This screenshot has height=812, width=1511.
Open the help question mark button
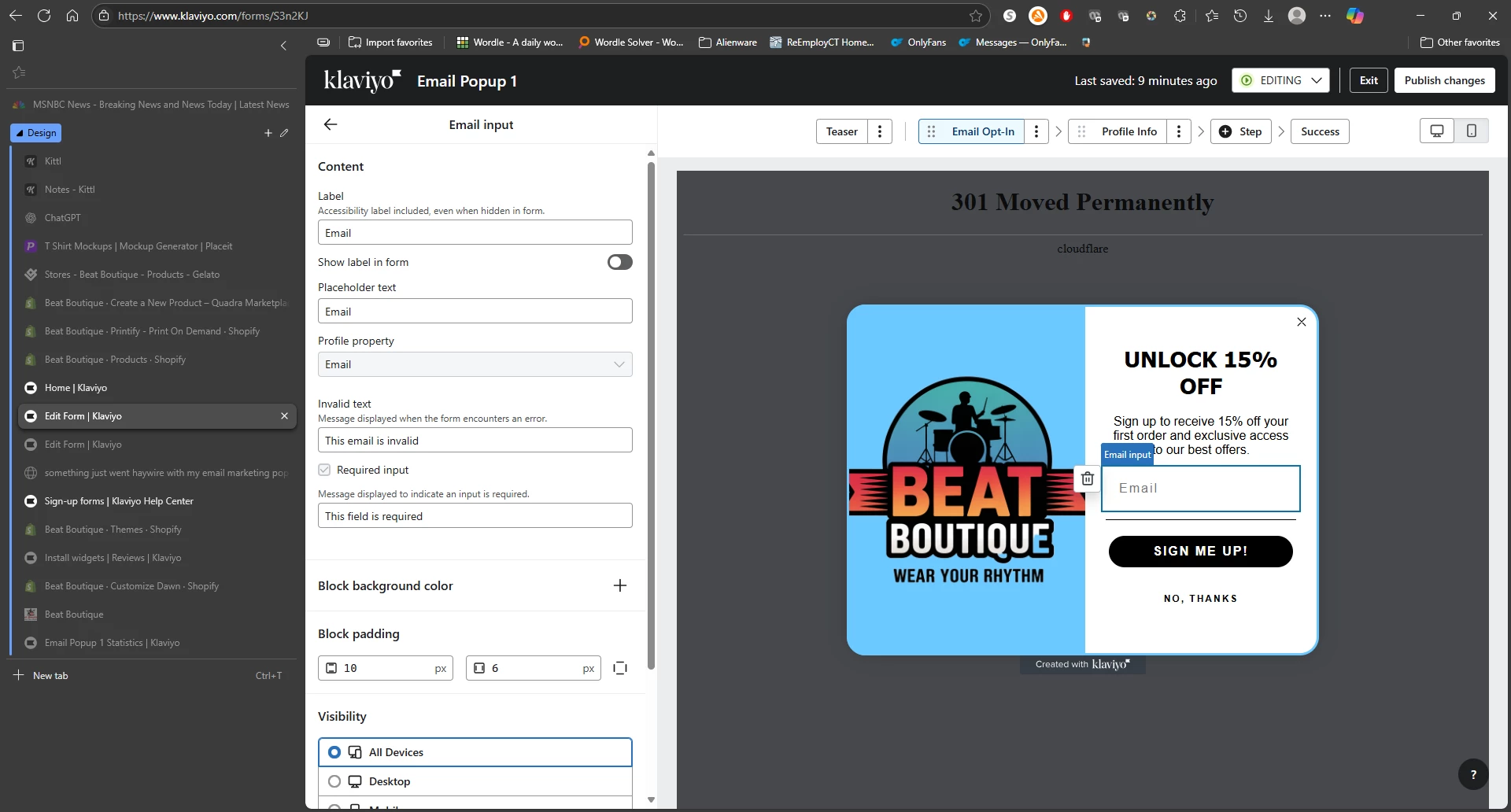coord(1473,774)
